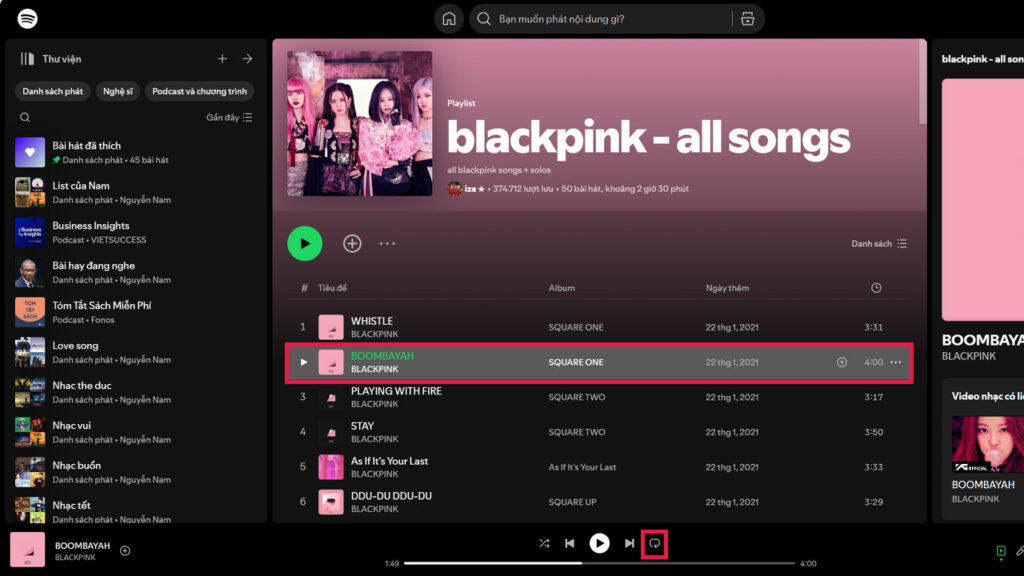This screenshot has width=1024, height=576.
Task: Save playlist to library with plus circle
Action: point(352,244)
